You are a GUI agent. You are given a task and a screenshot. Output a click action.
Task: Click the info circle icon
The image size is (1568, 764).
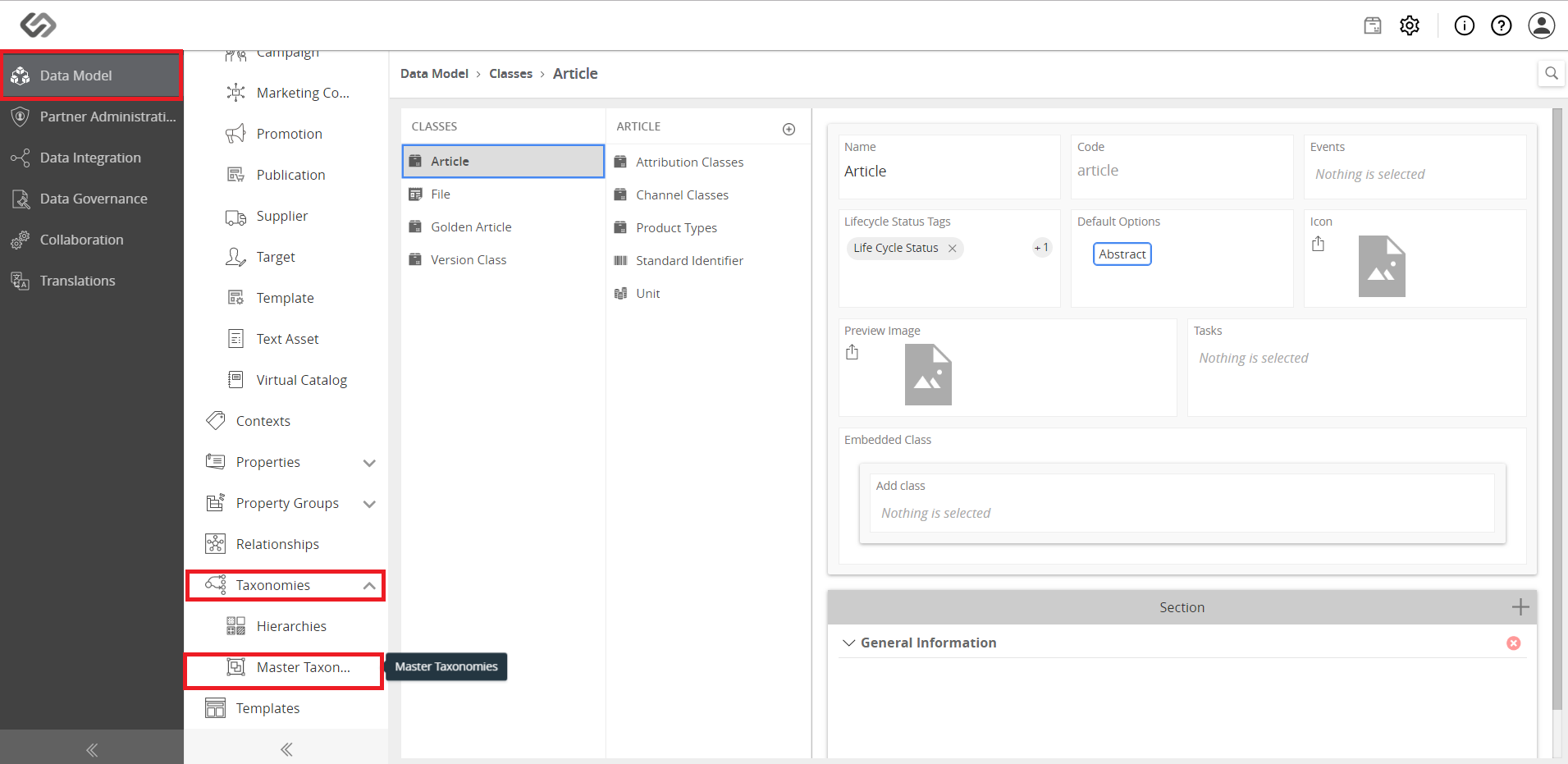click(1465, 25)
